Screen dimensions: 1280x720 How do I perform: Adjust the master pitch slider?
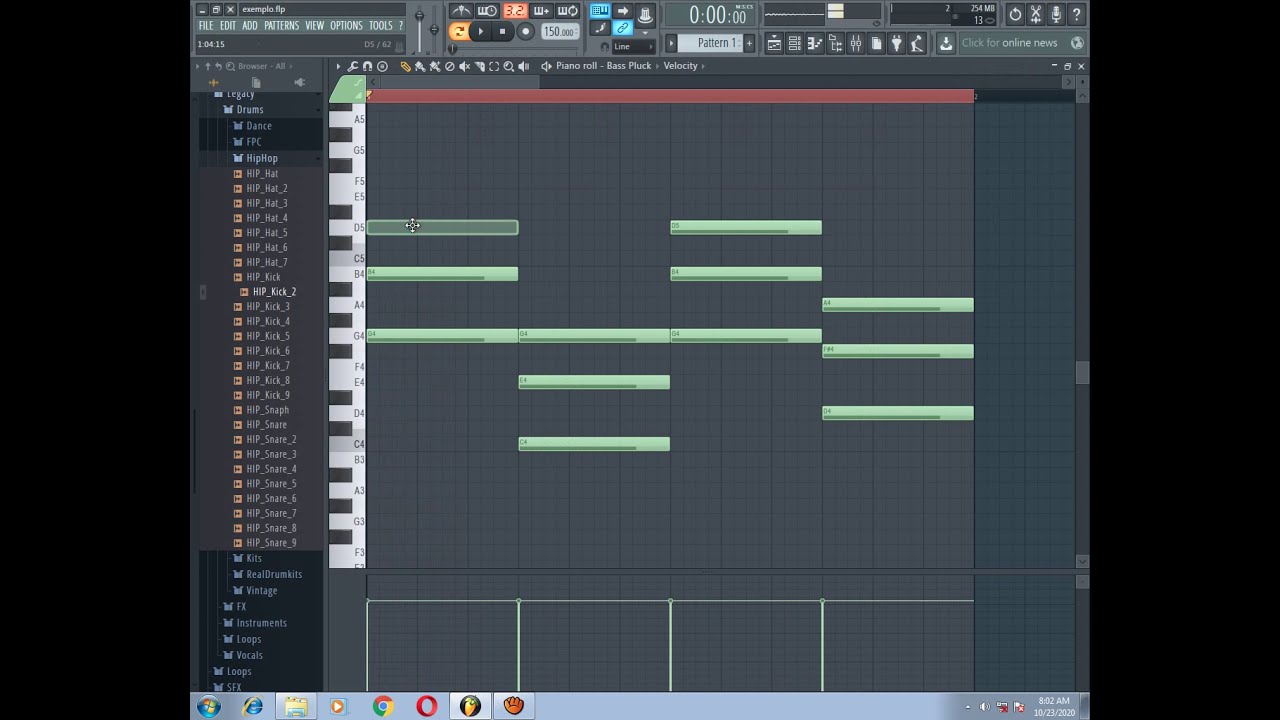tap(434, 29)
